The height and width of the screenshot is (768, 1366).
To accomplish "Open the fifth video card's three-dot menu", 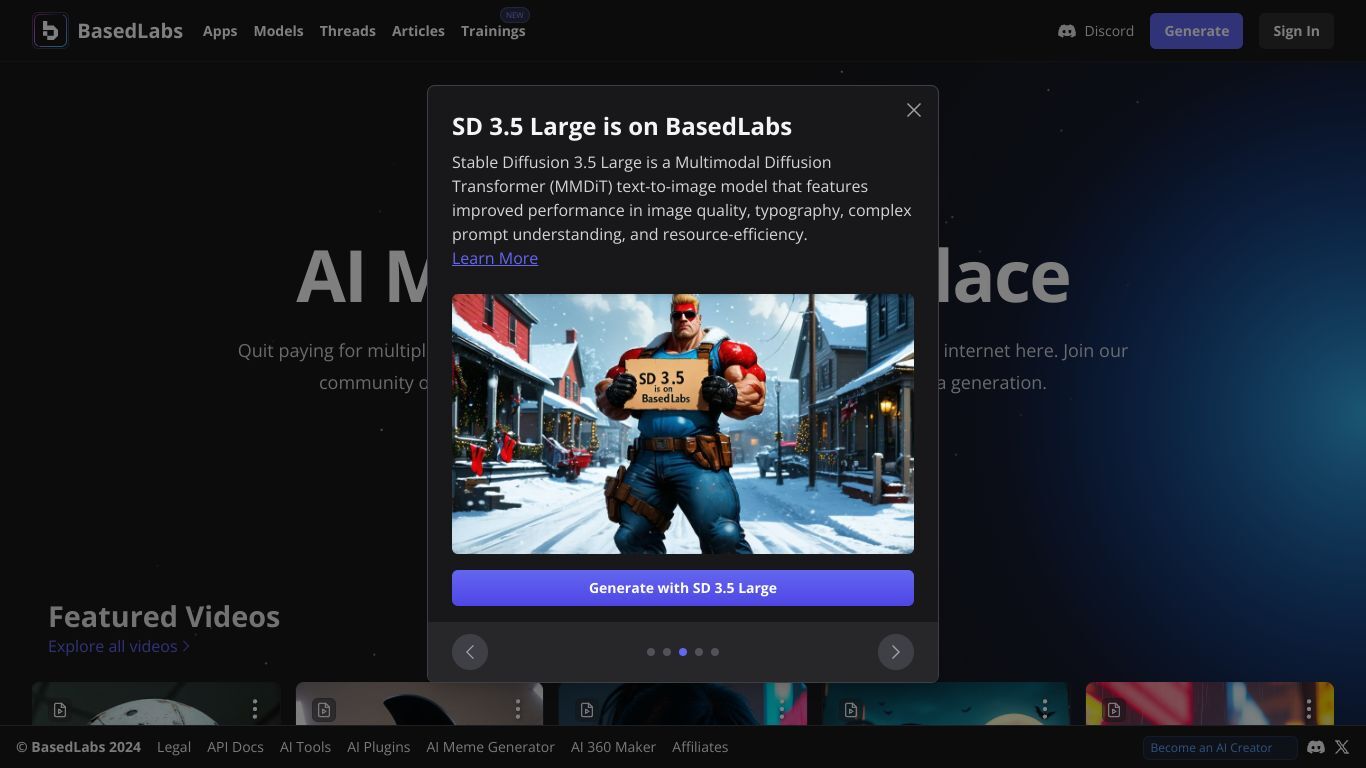I will pos(1309,709).
